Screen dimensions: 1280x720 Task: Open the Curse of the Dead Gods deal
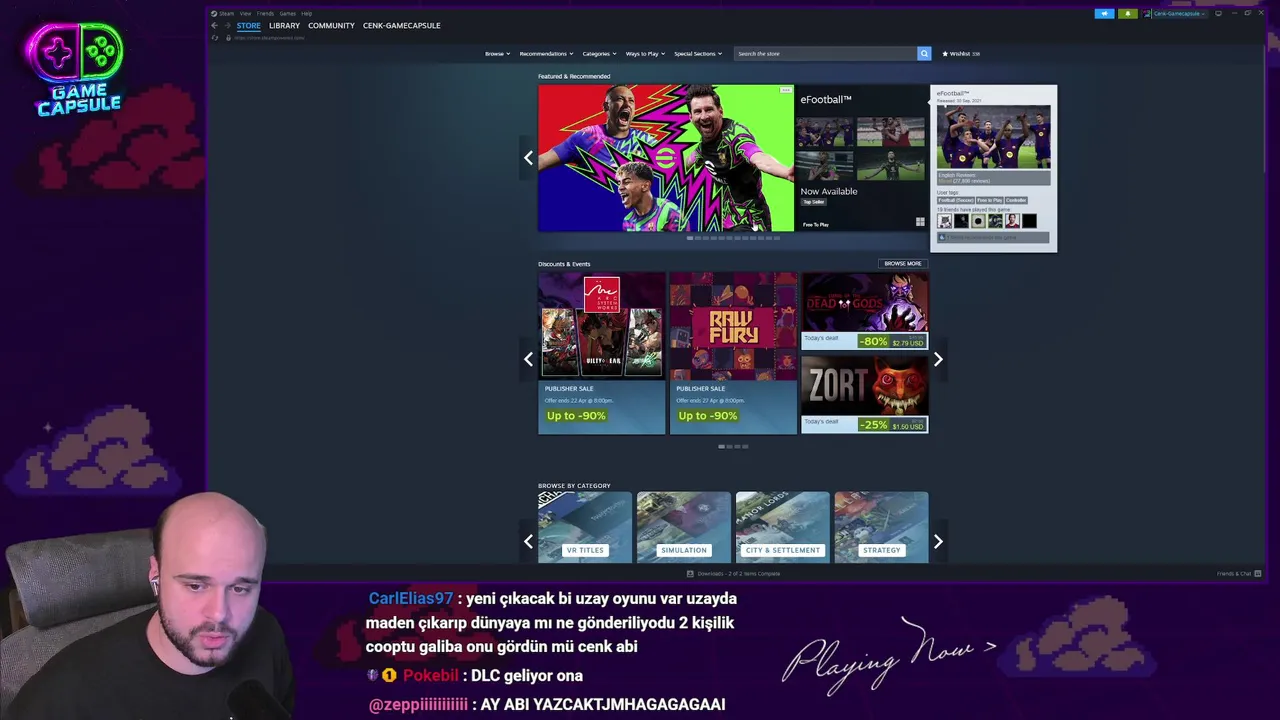(865, 311)
